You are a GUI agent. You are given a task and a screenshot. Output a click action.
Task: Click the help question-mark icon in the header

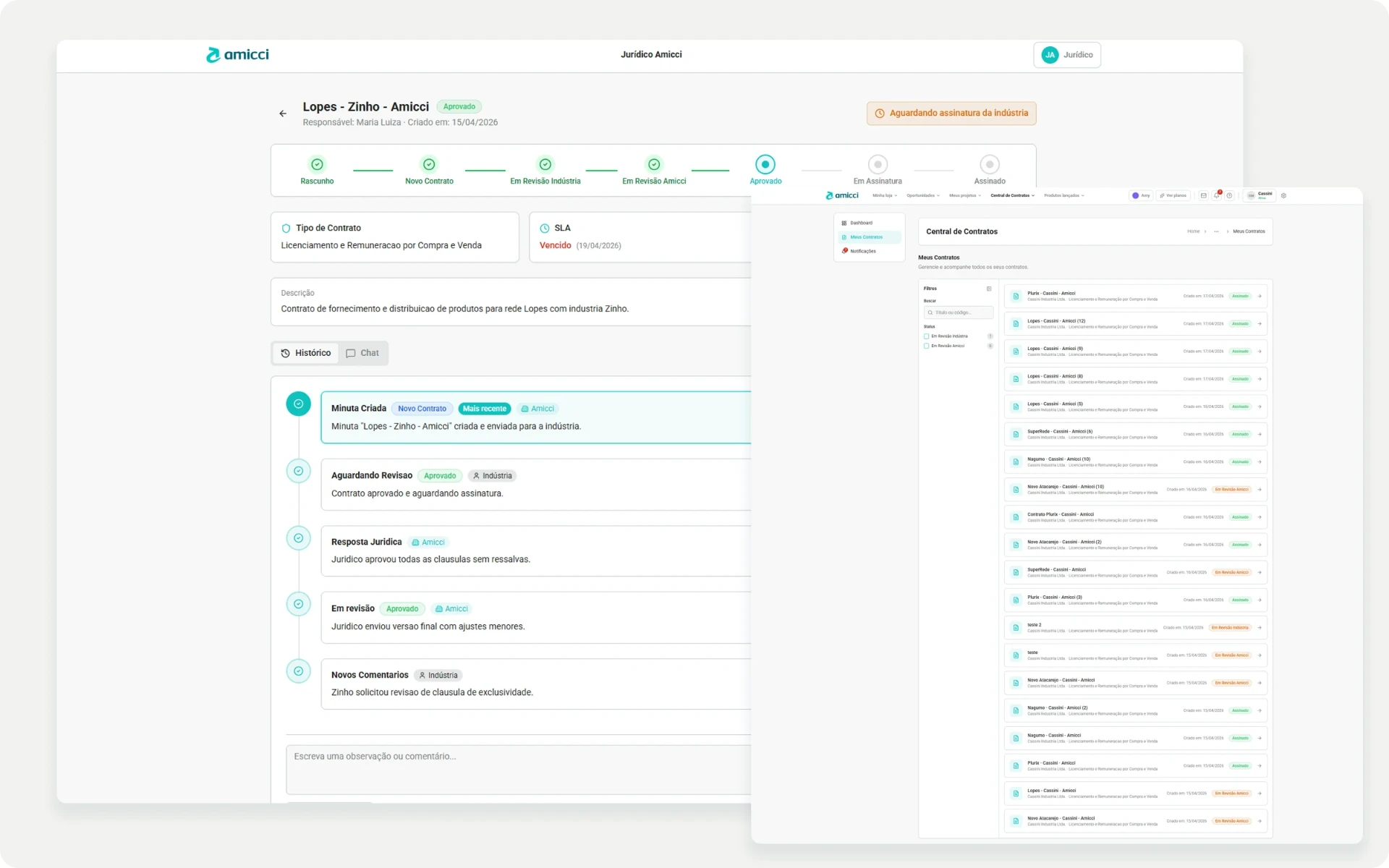click(x=1229, y=195)
